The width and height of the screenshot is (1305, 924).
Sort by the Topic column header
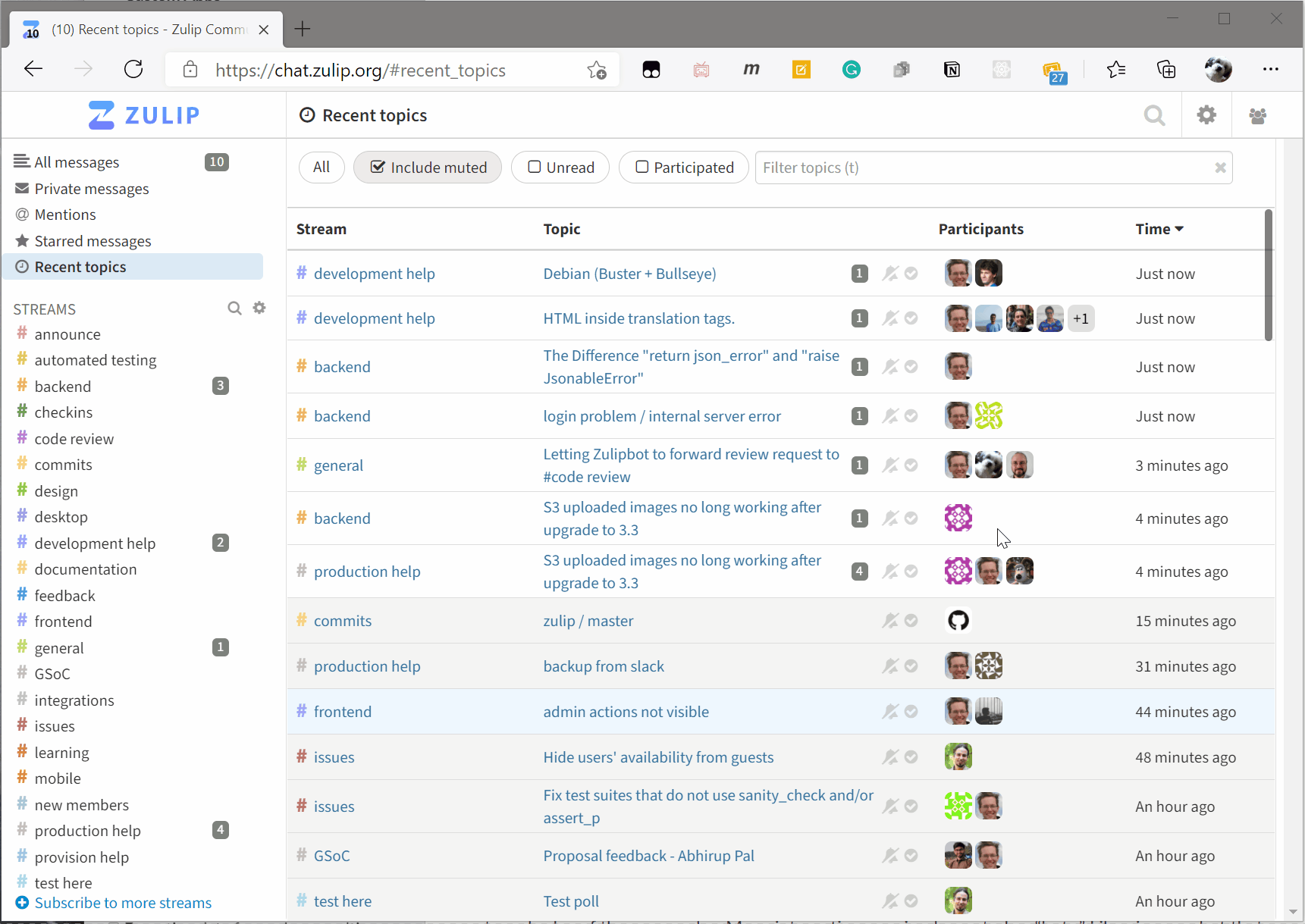click(562, 229)
